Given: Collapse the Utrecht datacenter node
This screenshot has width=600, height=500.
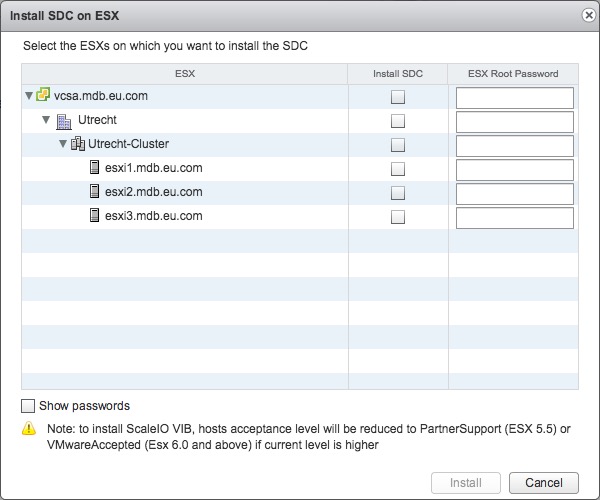Looking at the screenshot, I should 46,121.
